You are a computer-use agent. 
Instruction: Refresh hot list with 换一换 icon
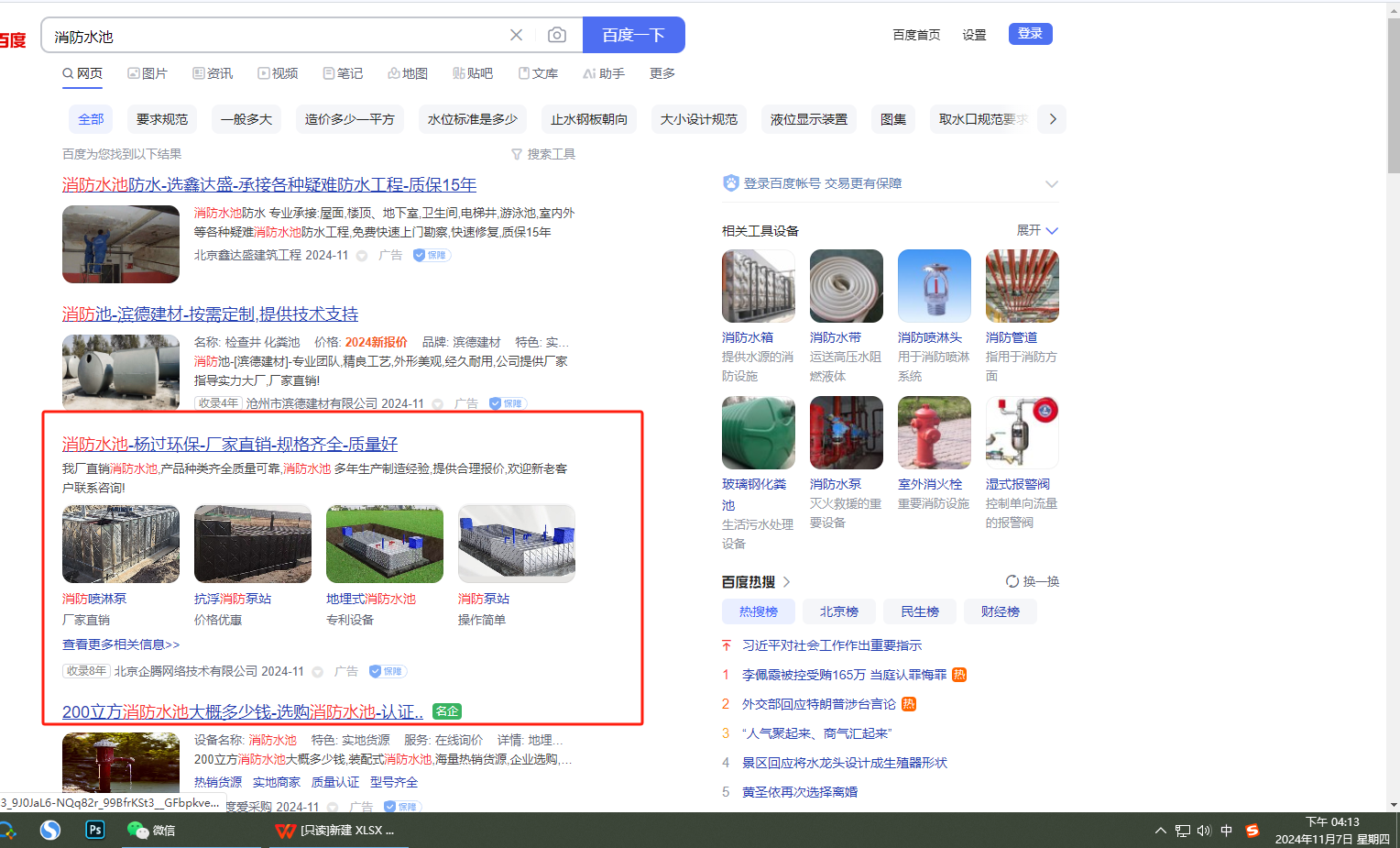(x=1012, y=581)
